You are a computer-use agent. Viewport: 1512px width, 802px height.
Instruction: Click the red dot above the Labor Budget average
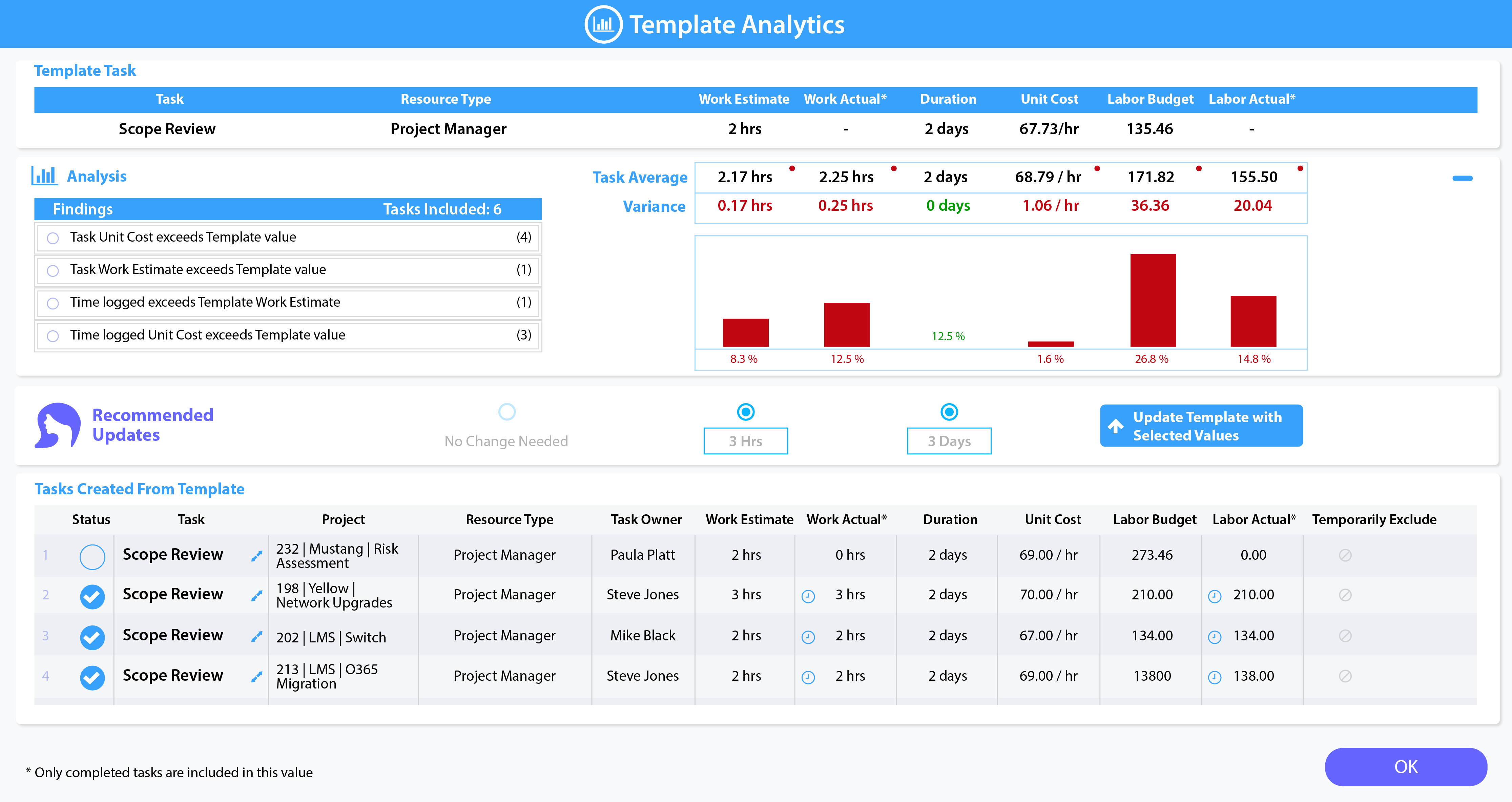pos(1199,169)
